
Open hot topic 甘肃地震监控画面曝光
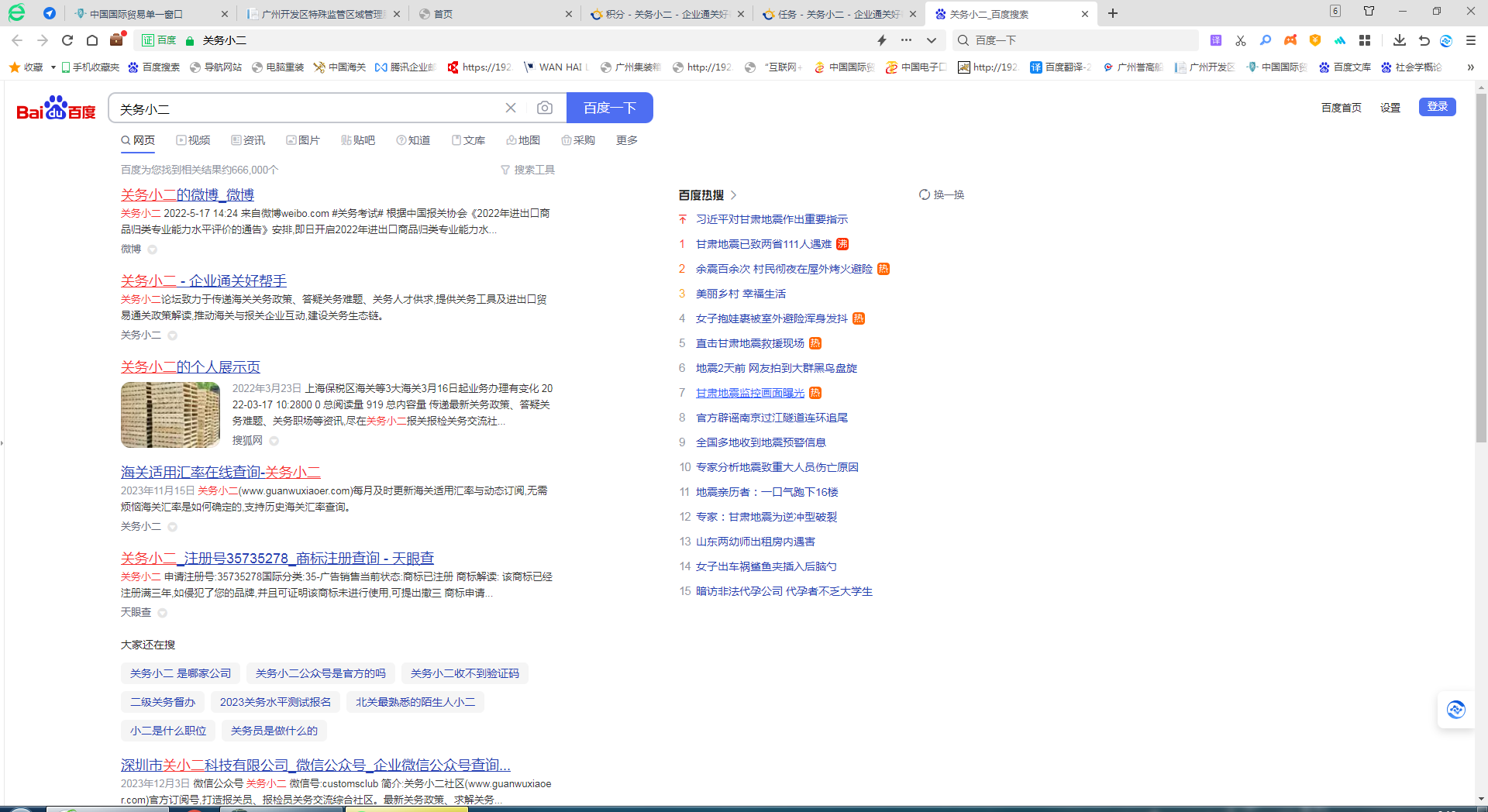[750, 393]
